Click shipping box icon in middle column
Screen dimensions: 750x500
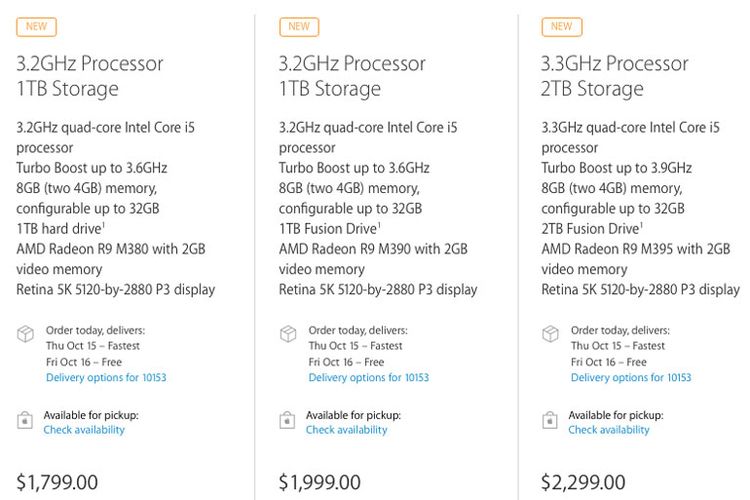point(288,333)
